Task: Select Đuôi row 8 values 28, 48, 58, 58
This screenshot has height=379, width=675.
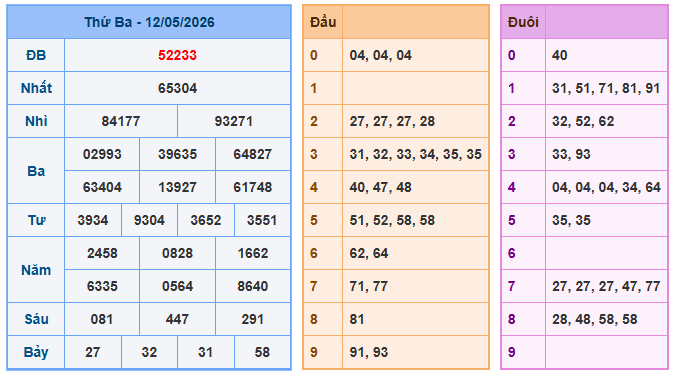Action: pos(595,320)
